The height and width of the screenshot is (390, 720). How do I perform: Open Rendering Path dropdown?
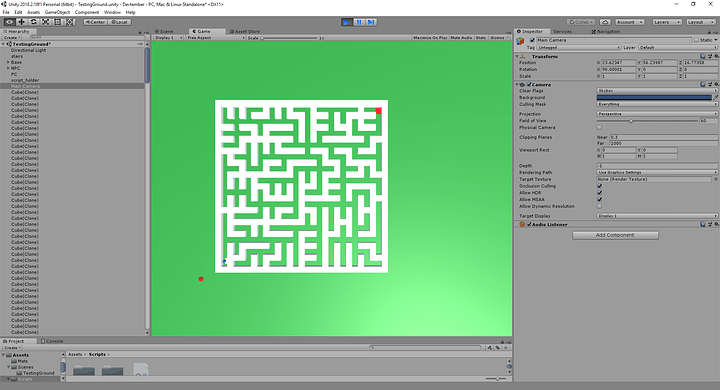click(x=657, y=172)
